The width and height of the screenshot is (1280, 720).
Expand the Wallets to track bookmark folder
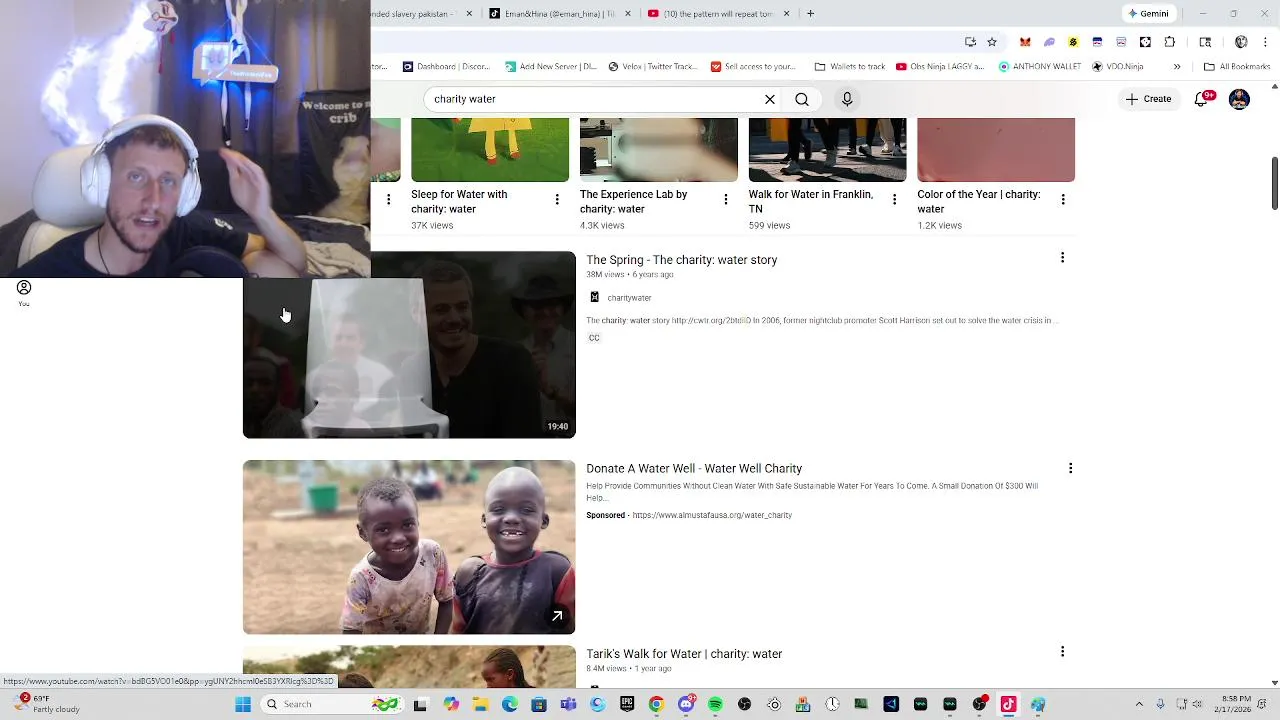click(850, 67)
